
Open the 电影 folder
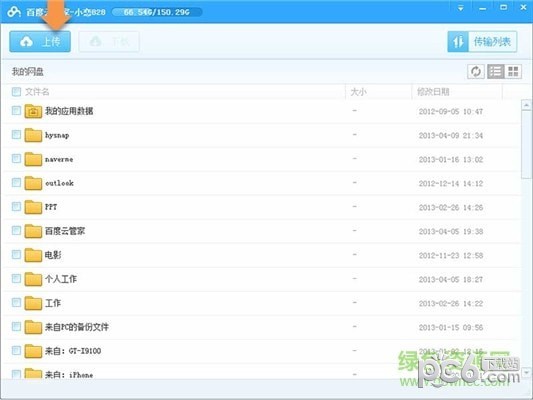tap(53, 255)
